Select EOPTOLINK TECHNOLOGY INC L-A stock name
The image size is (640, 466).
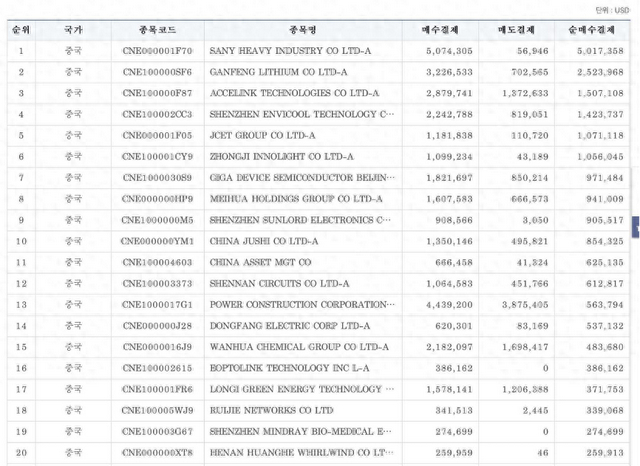289,368
